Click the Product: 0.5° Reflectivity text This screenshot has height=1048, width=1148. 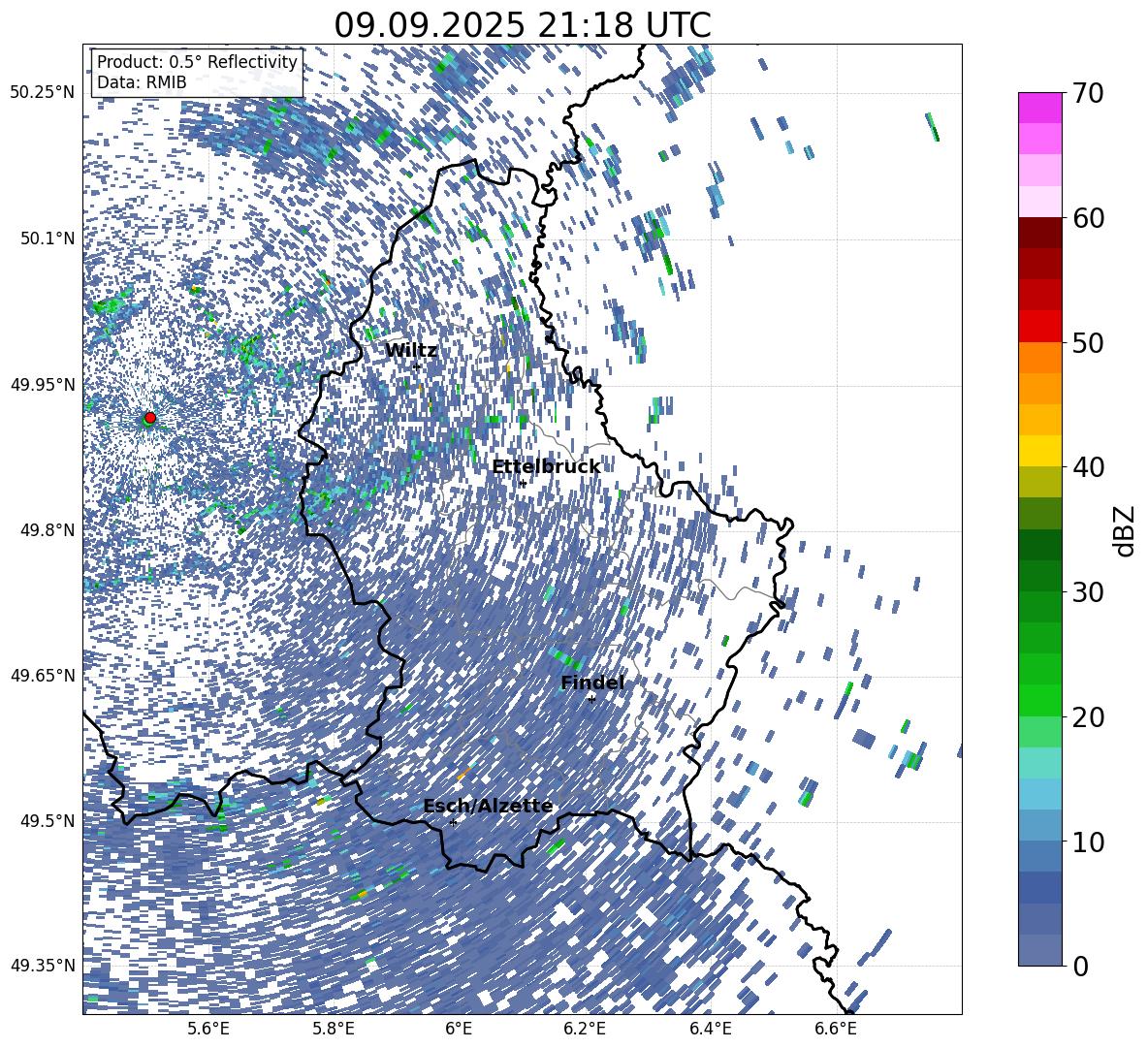[197, 62]
